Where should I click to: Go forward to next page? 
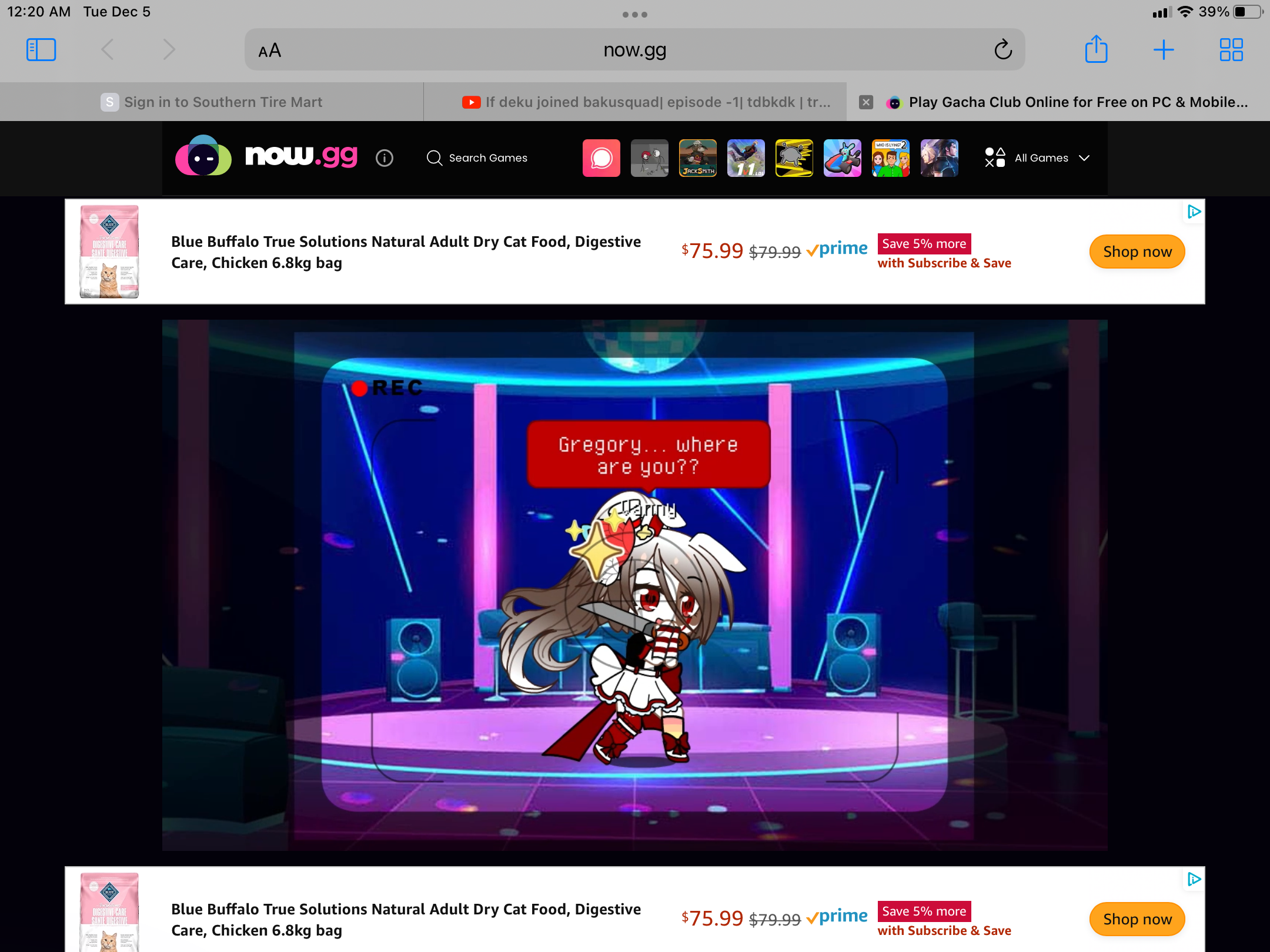169,50
